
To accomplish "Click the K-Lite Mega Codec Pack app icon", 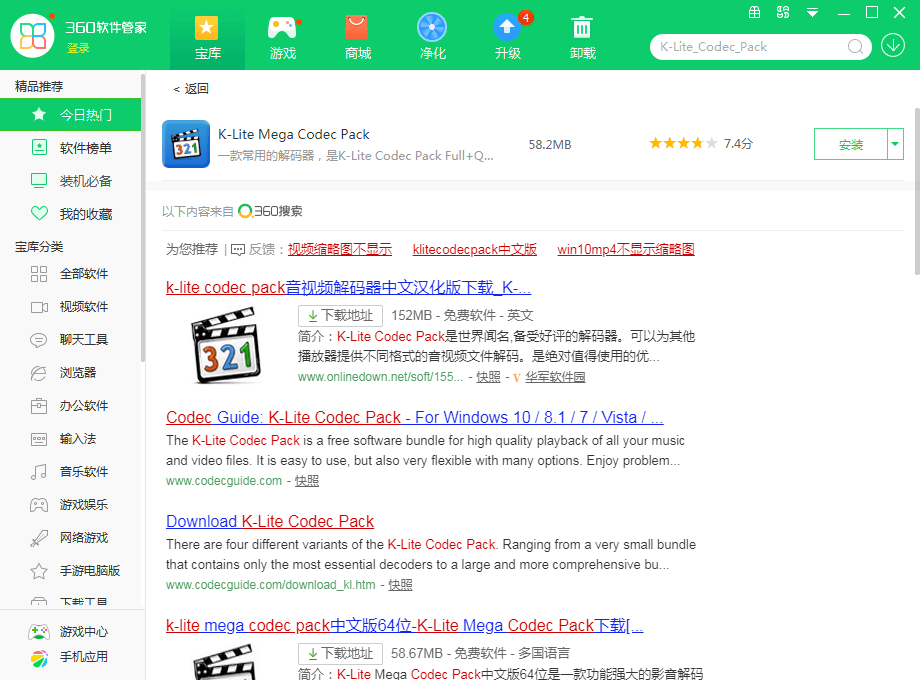I will [x=186, y=144].
